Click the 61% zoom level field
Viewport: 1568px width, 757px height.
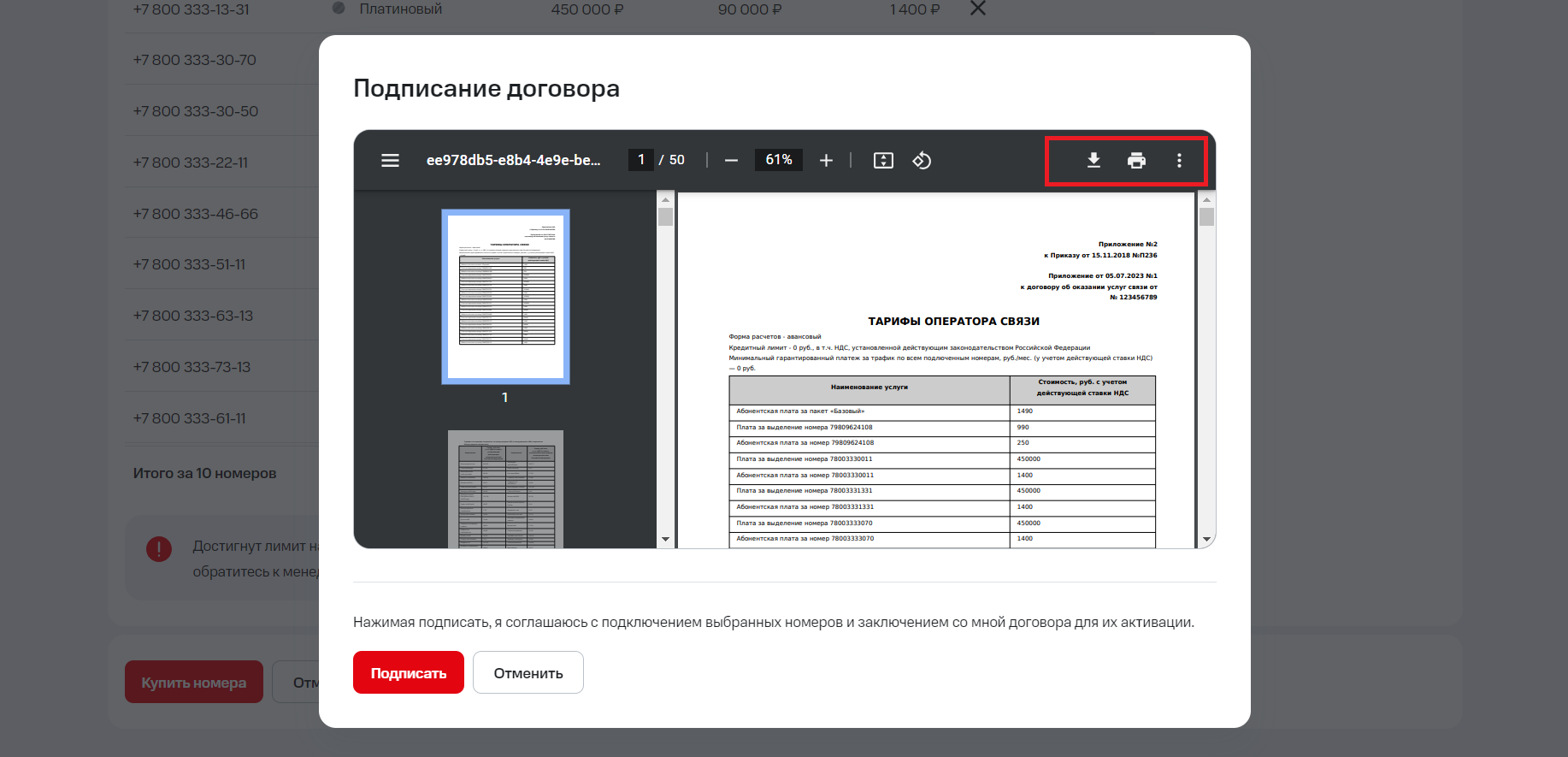778,160
